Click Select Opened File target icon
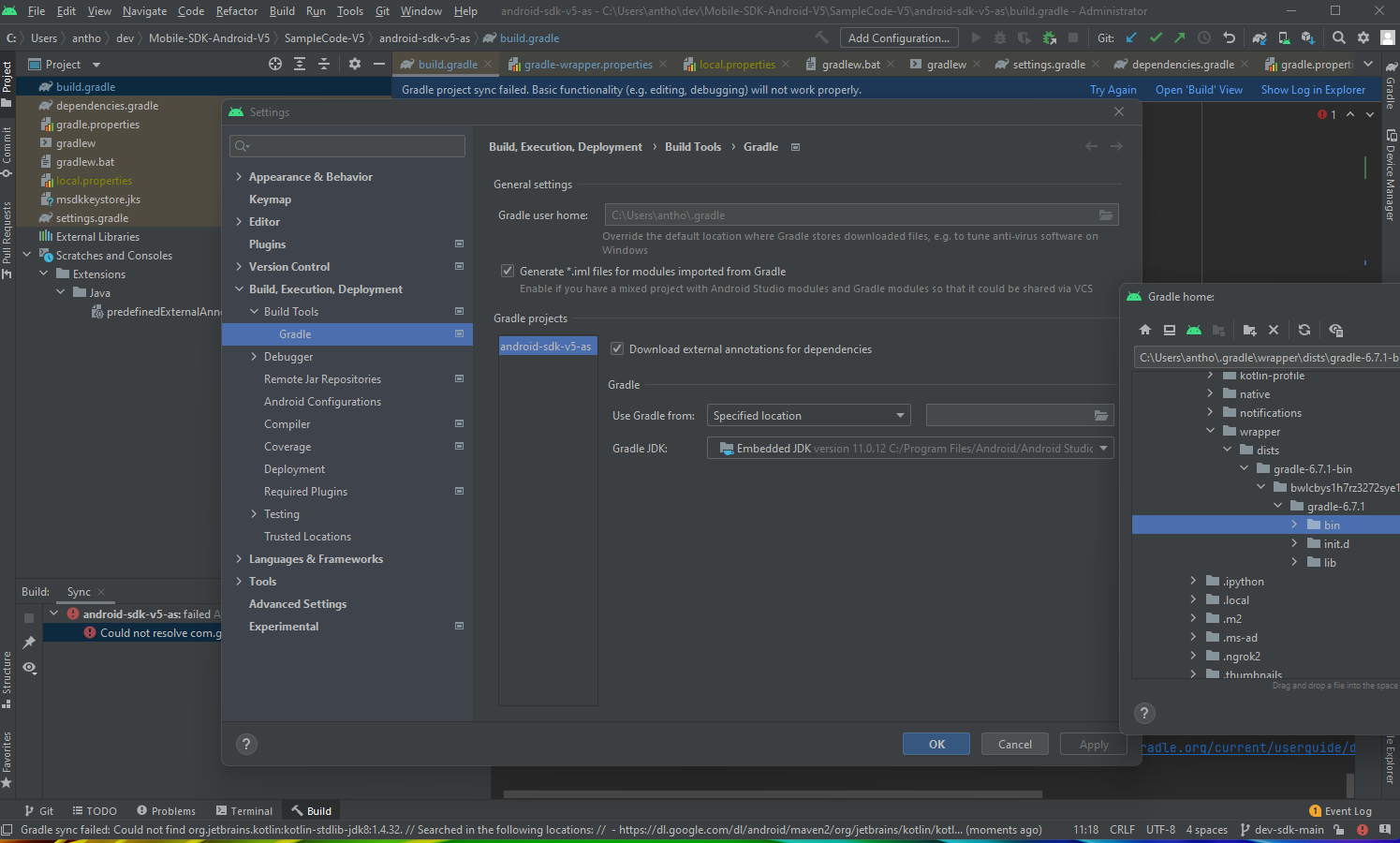Screen dimensions: 1400x843 pyautogui.click(x=275, y=64)
